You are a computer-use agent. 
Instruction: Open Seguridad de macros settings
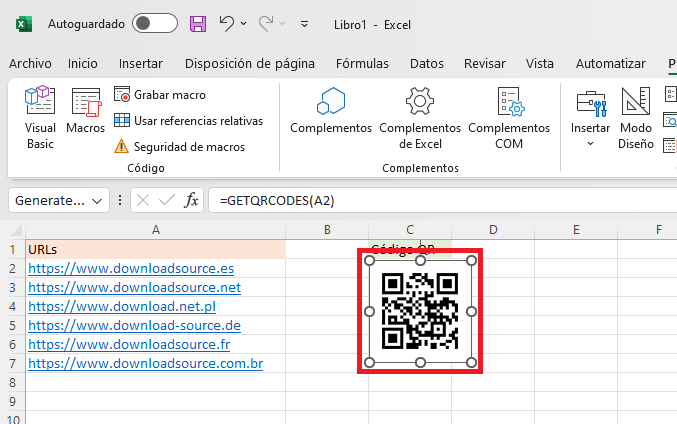point(179,146)
